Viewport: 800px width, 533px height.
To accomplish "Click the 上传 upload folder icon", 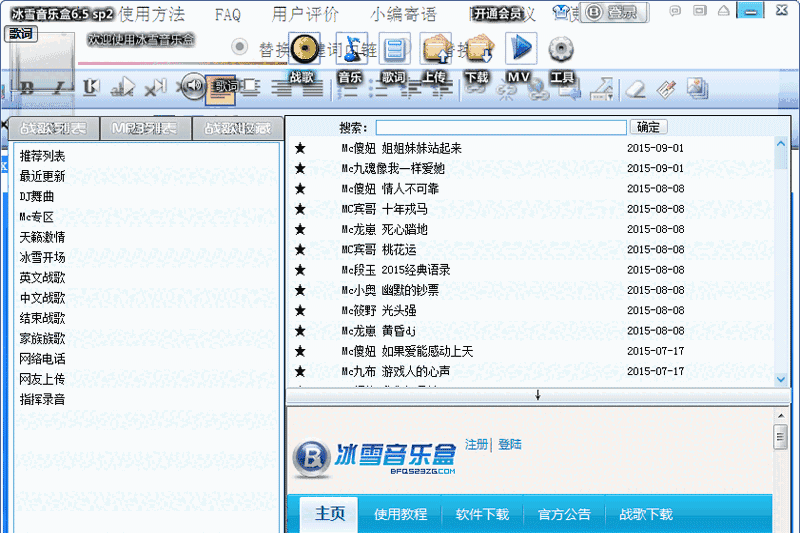I will click(436, 49).
